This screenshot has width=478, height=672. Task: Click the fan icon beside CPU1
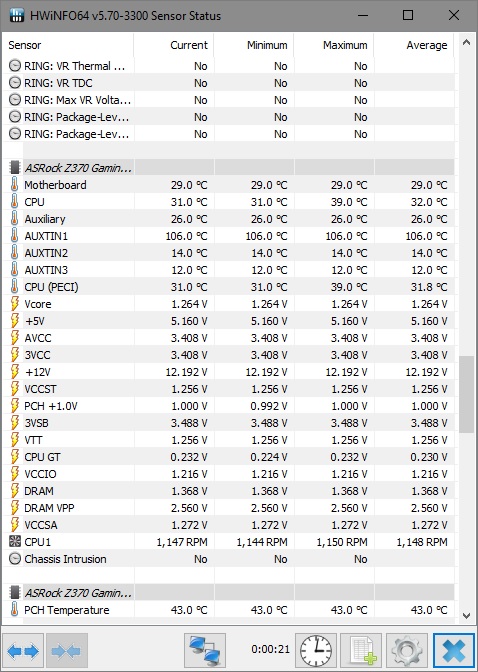[15, 541]
